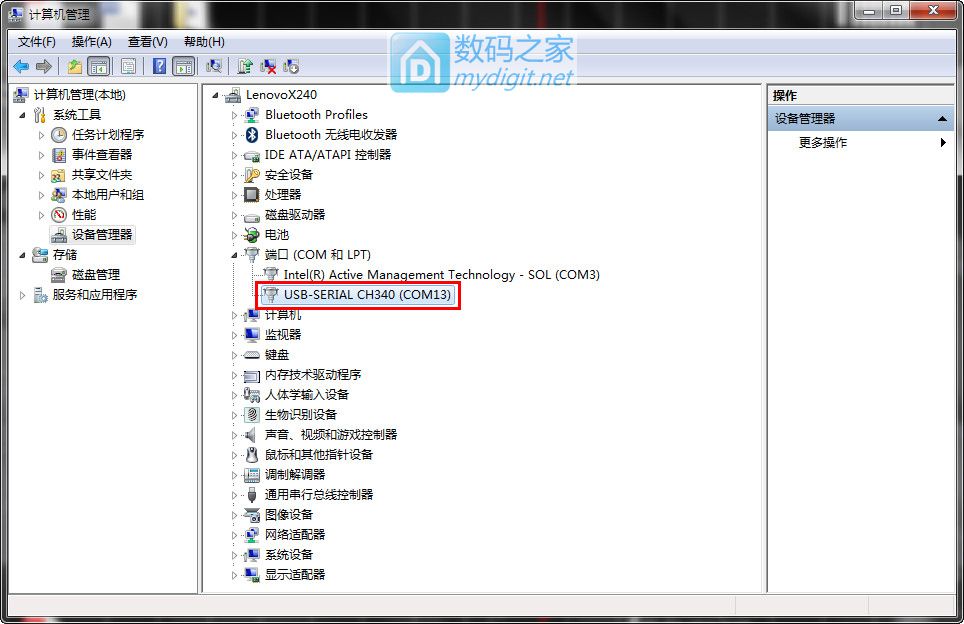Click the Back arrow toolbar icon

[21, 66]
